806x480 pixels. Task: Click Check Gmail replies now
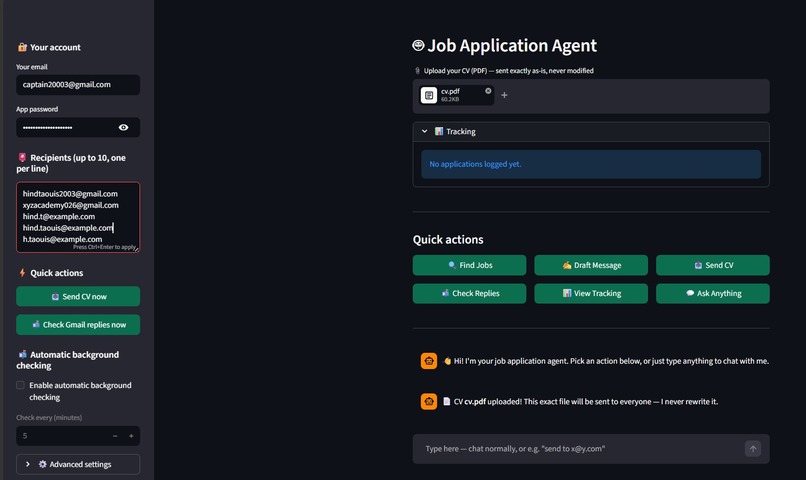(x=78, y=325)
